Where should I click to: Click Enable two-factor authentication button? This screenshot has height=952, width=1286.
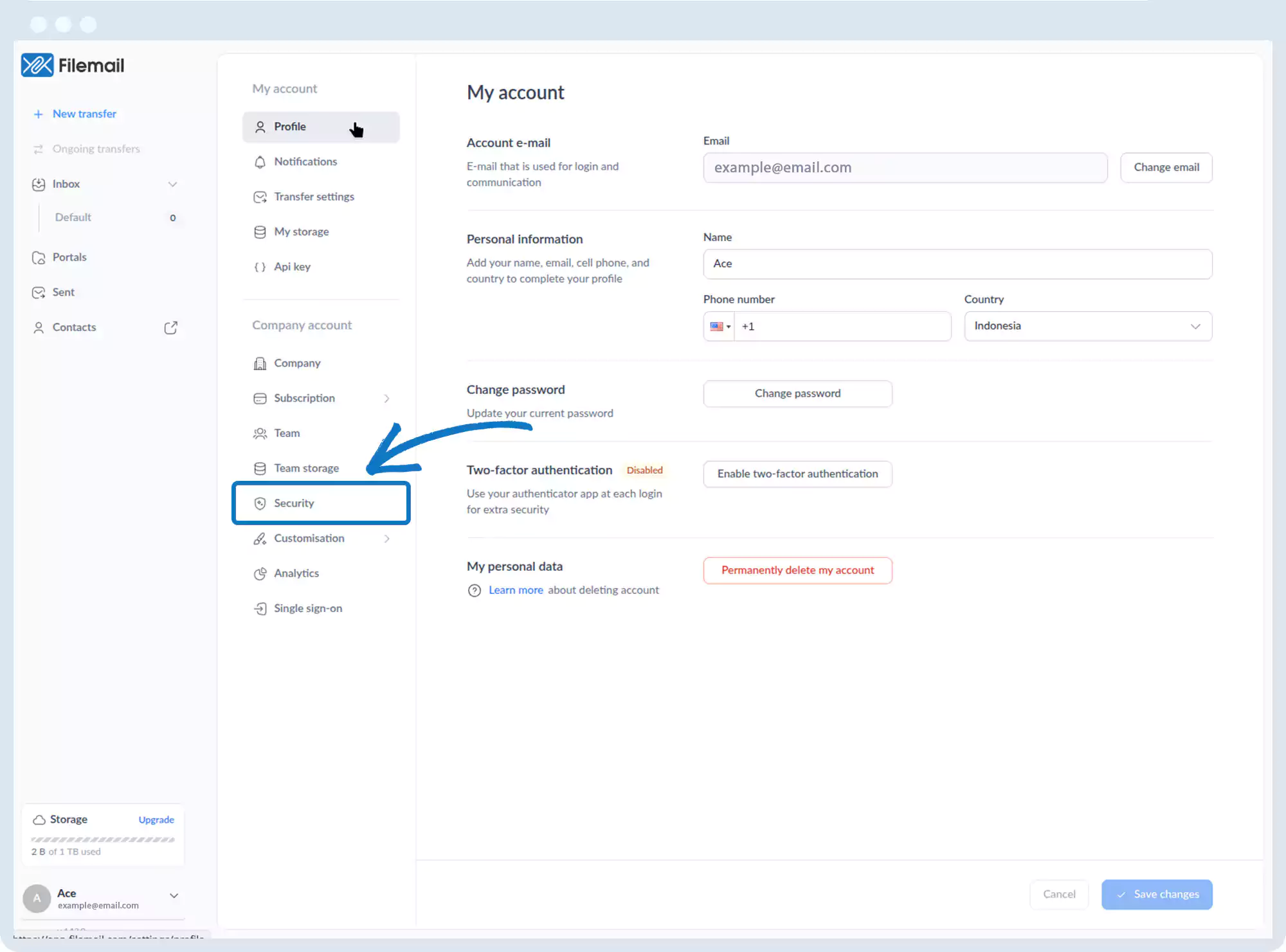tap(797, 474)
